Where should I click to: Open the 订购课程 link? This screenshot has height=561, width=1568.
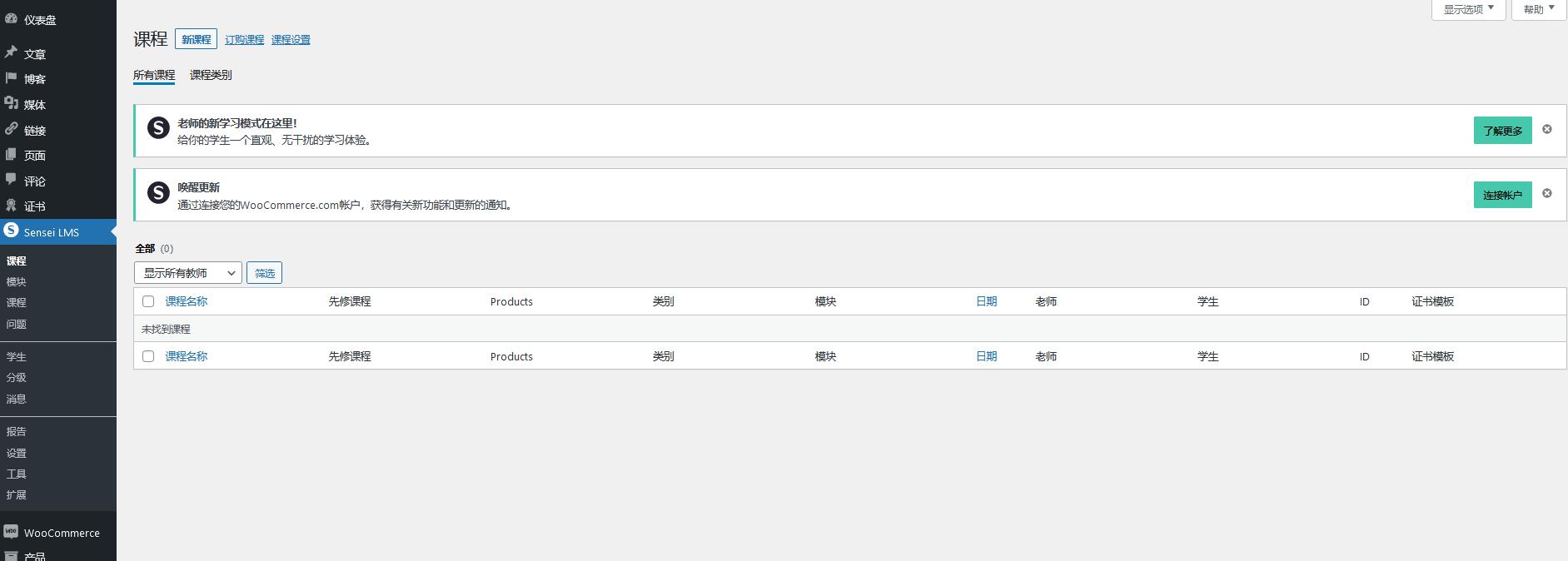244,39
